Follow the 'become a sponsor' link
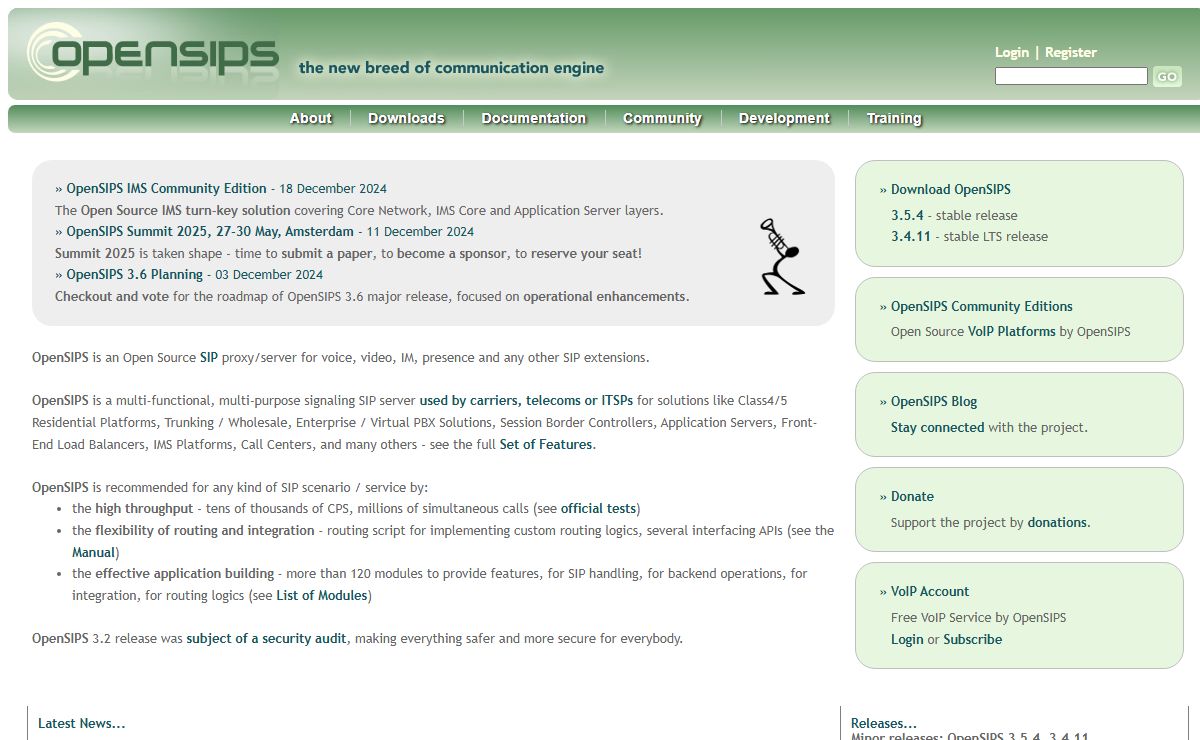The height and width of the screenshot is (740, 1200). coord(452,253)
